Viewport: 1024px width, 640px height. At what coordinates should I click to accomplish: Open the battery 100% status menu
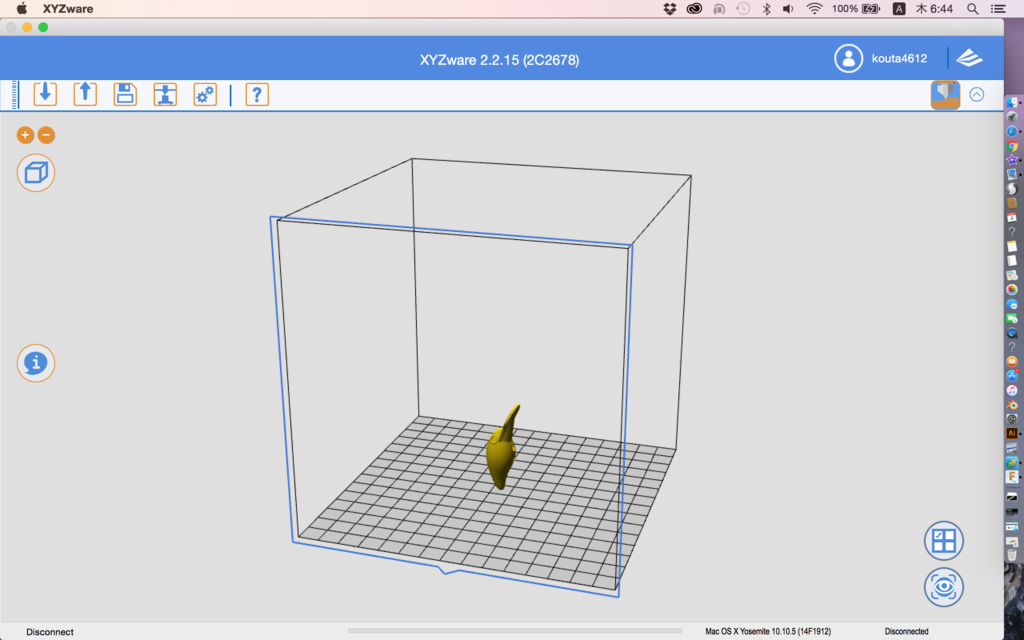856,8
